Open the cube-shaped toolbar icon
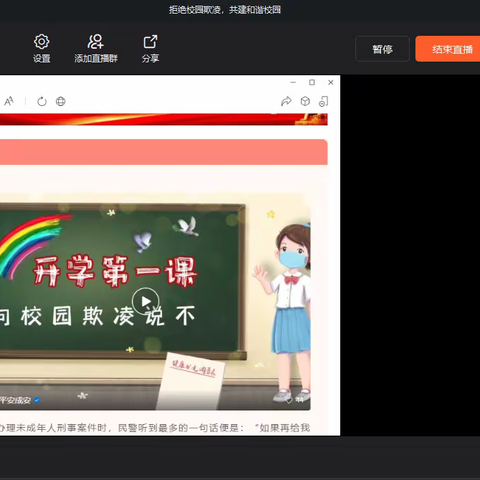The image size is (480, 480). pos(305,101)
